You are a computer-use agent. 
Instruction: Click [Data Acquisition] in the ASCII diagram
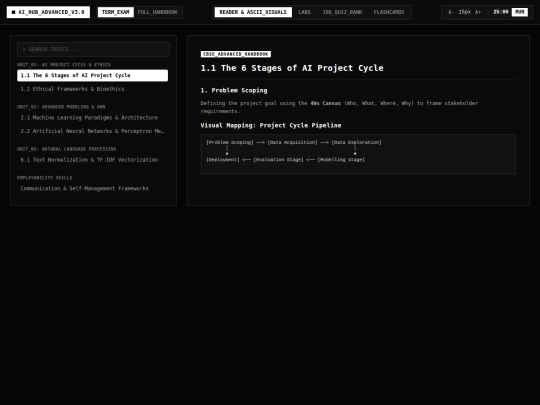coord(292,142)
